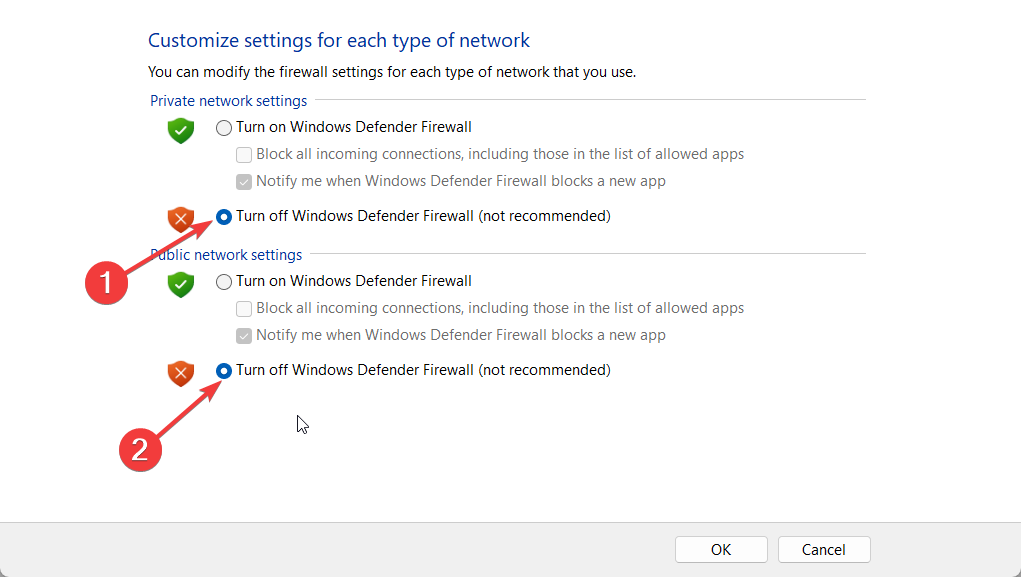Select Turn off Windows Defender Firewall for Public network

click(x=224, y=371)
